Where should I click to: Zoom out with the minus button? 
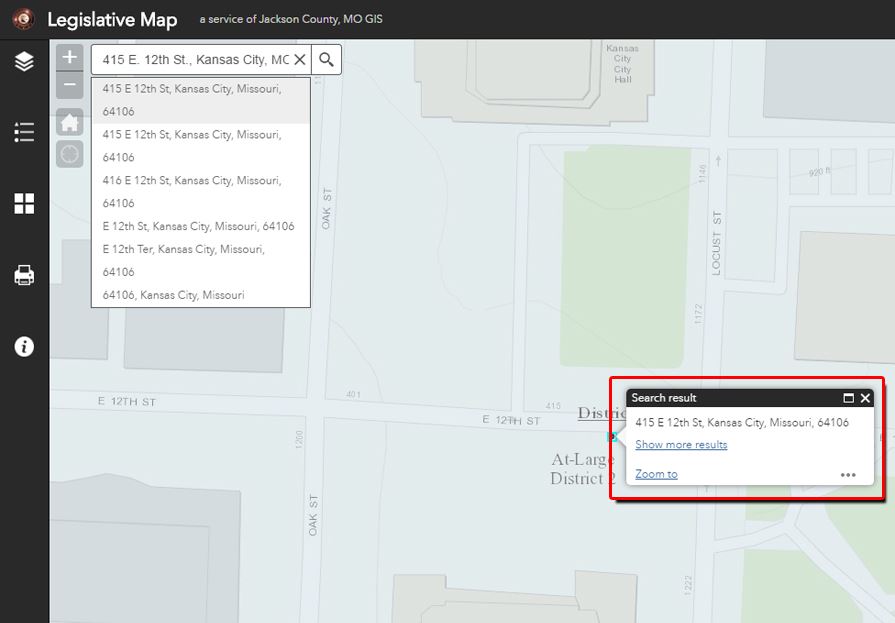[69, 85]
